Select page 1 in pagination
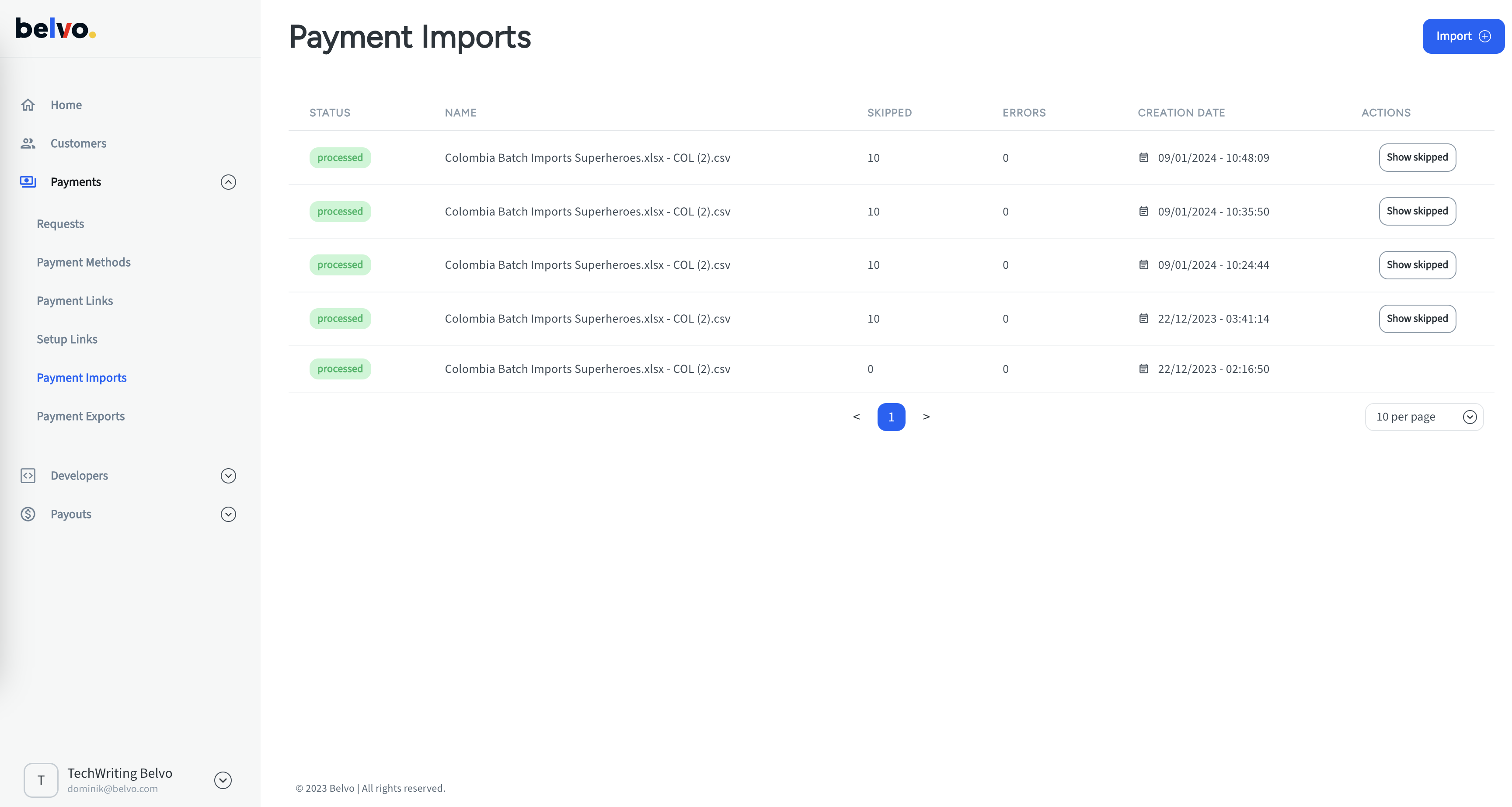1512x807 pixels. click(x=891, y=417)
